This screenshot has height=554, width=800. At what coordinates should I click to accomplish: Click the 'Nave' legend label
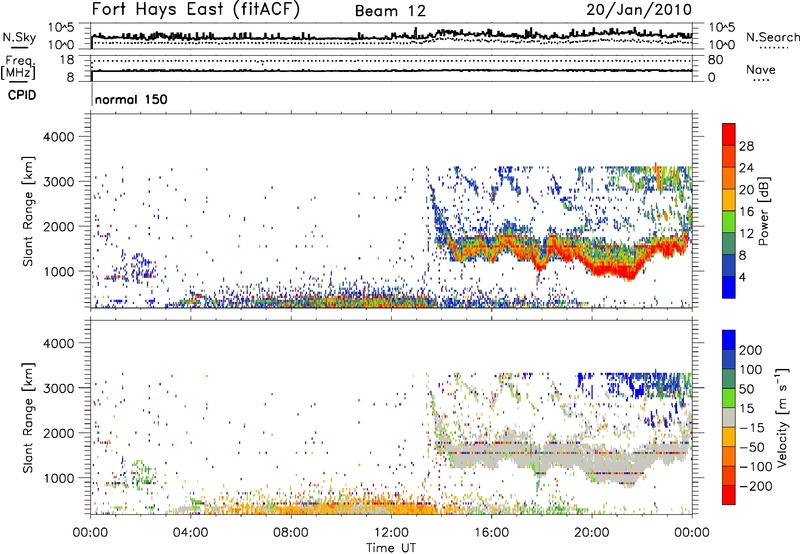(761, 69)
